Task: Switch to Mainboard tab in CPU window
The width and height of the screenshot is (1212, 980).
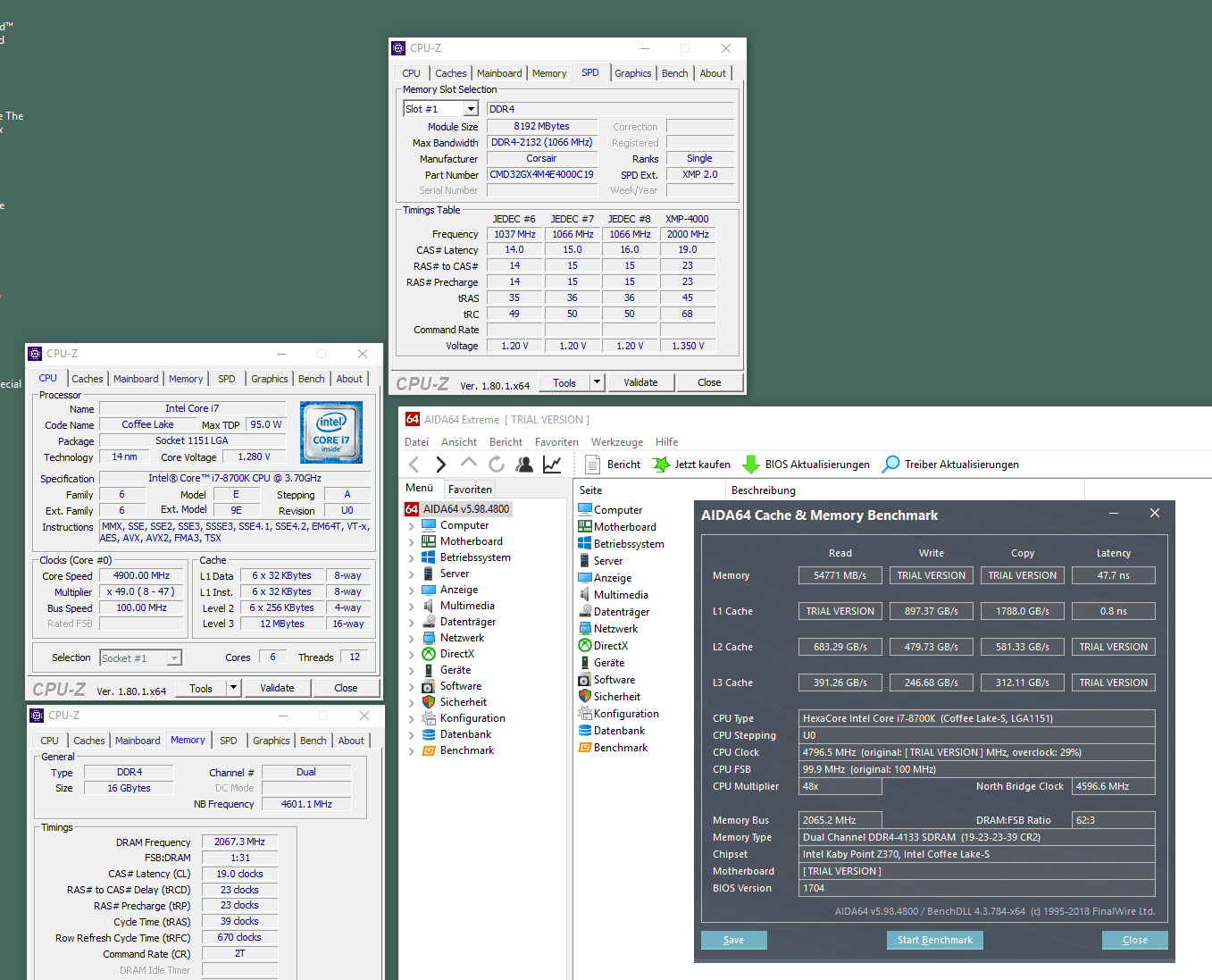Action: (136, 379)
